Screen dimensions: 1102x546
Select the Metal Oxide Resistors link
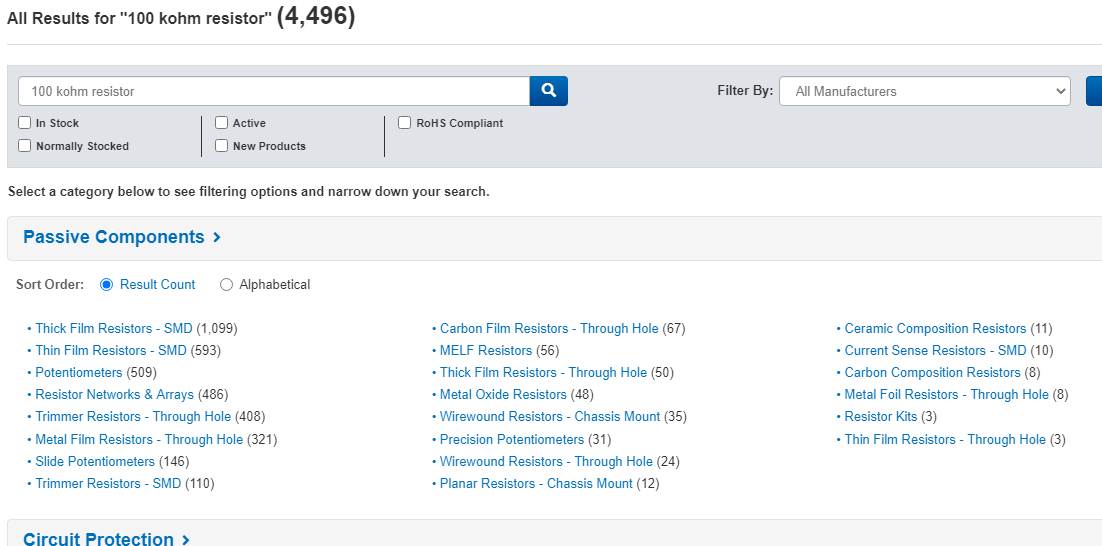pyautogui.click(x=503, y=394)
